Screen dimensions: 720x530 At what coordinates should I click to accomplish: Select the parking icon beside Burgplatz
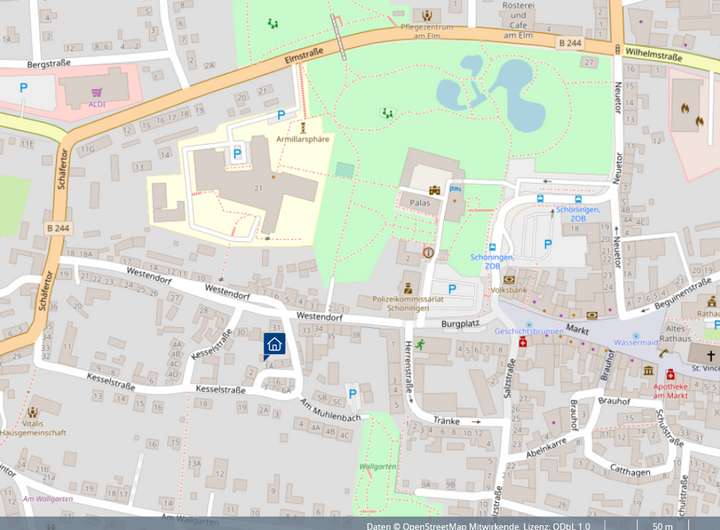[452, 289]
